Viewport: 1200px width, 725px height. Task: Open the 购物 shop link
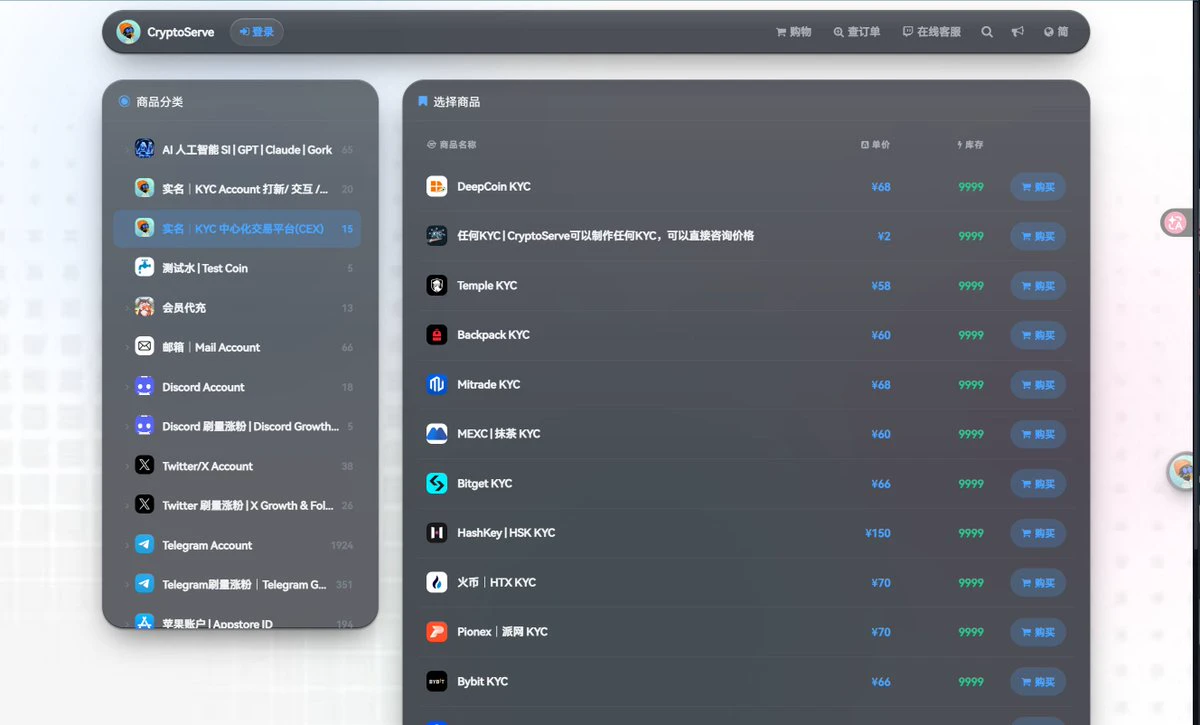[x=794, y=32]
